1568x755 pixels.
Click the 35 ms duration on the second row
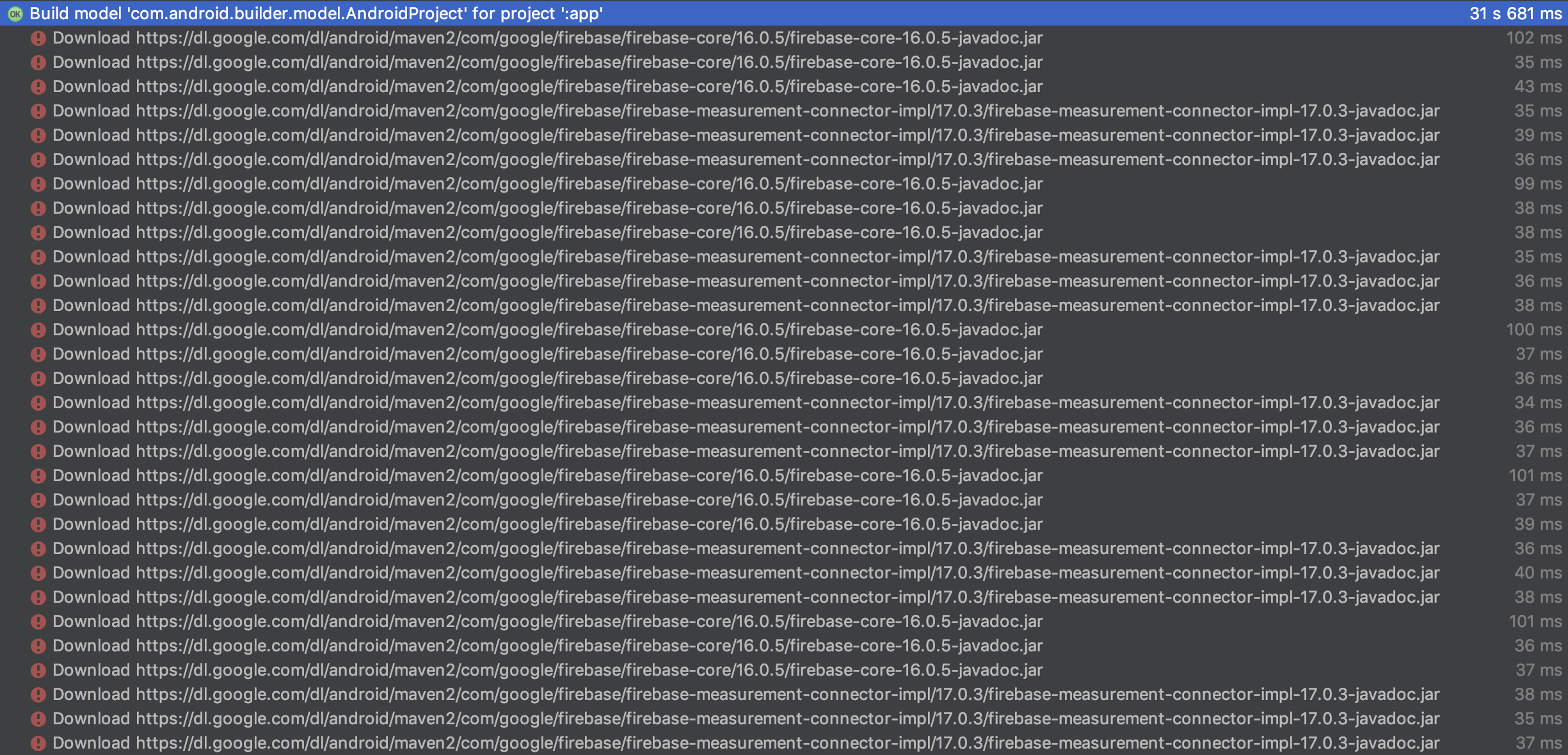1540,62
